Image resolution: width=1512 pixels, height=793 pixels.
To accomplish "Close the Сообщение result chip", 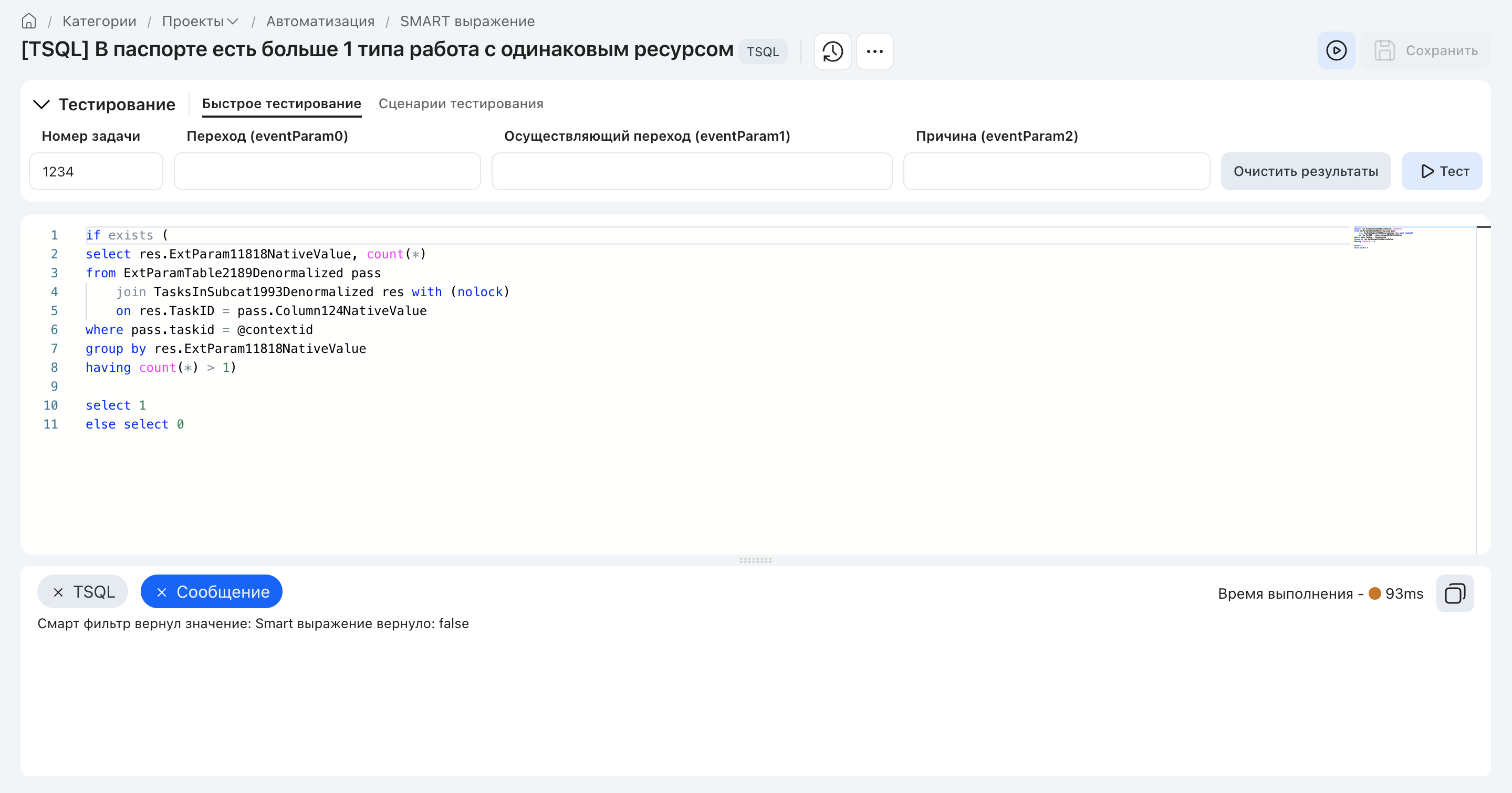I will (162, 592).
